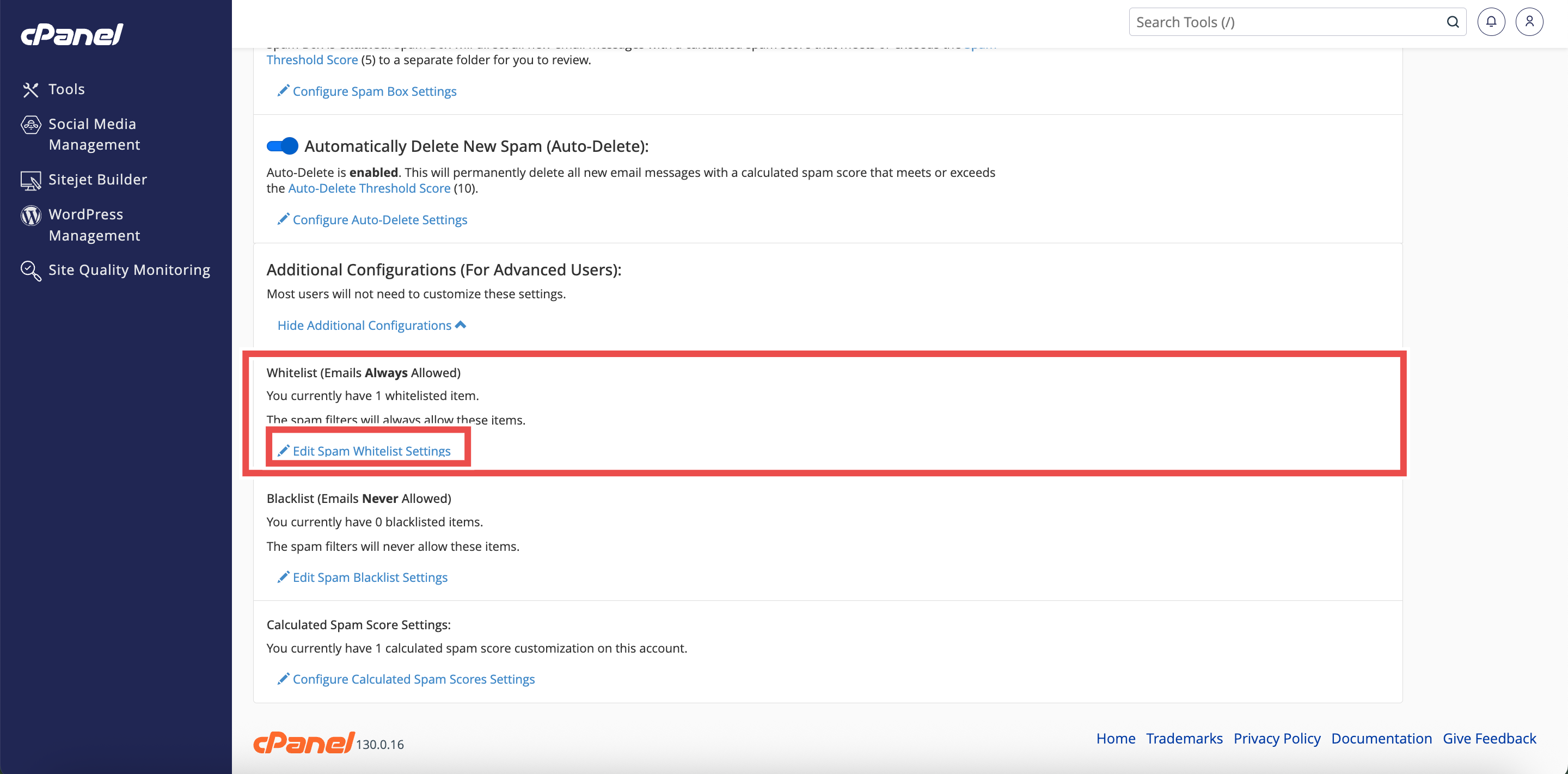The image size is (1568, 774).
Task: Open the Documentation footer link
Action: coord(1381,738)
